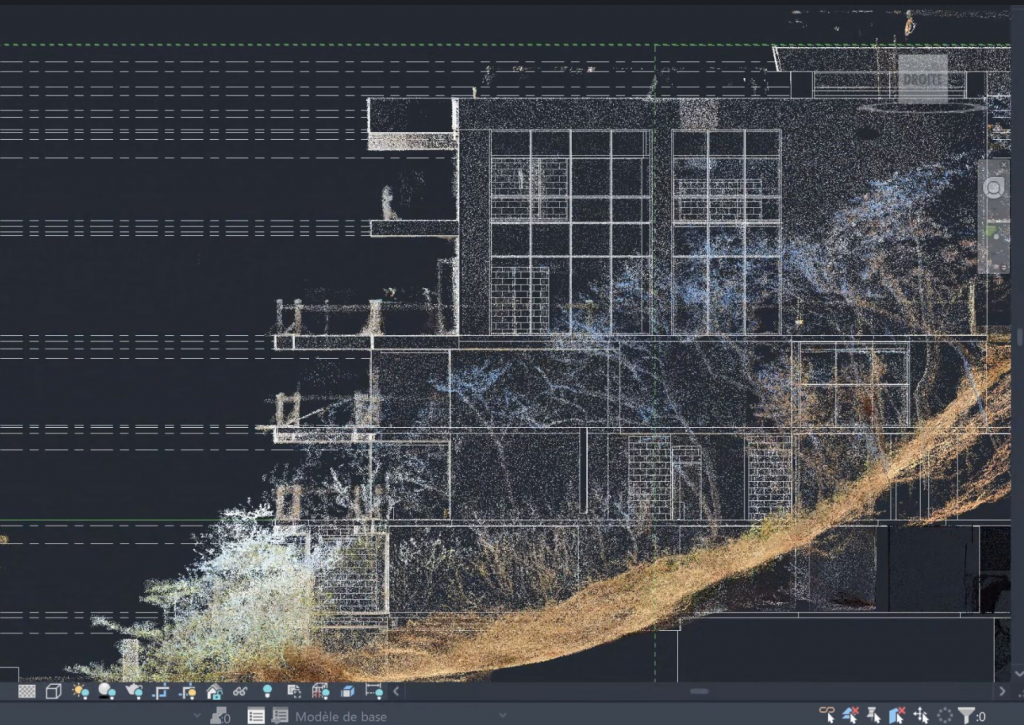The width and height of the screenshot is (1024, 725).
Task: Click the selection filter funnel icon
Action: click(966, 715)
